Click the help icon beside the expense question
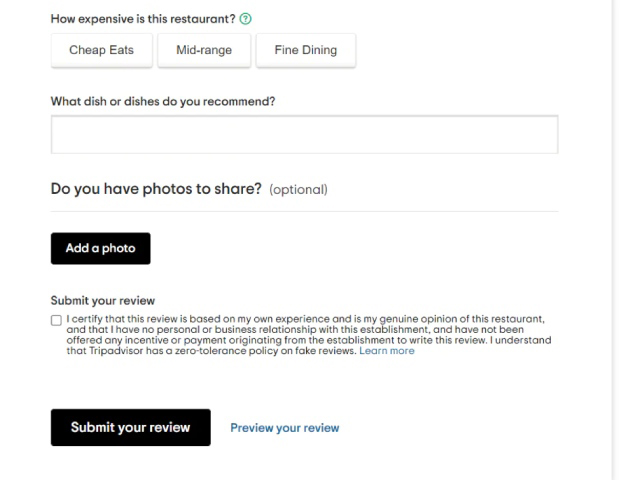The image size is (640, 480). coord(246,19)
